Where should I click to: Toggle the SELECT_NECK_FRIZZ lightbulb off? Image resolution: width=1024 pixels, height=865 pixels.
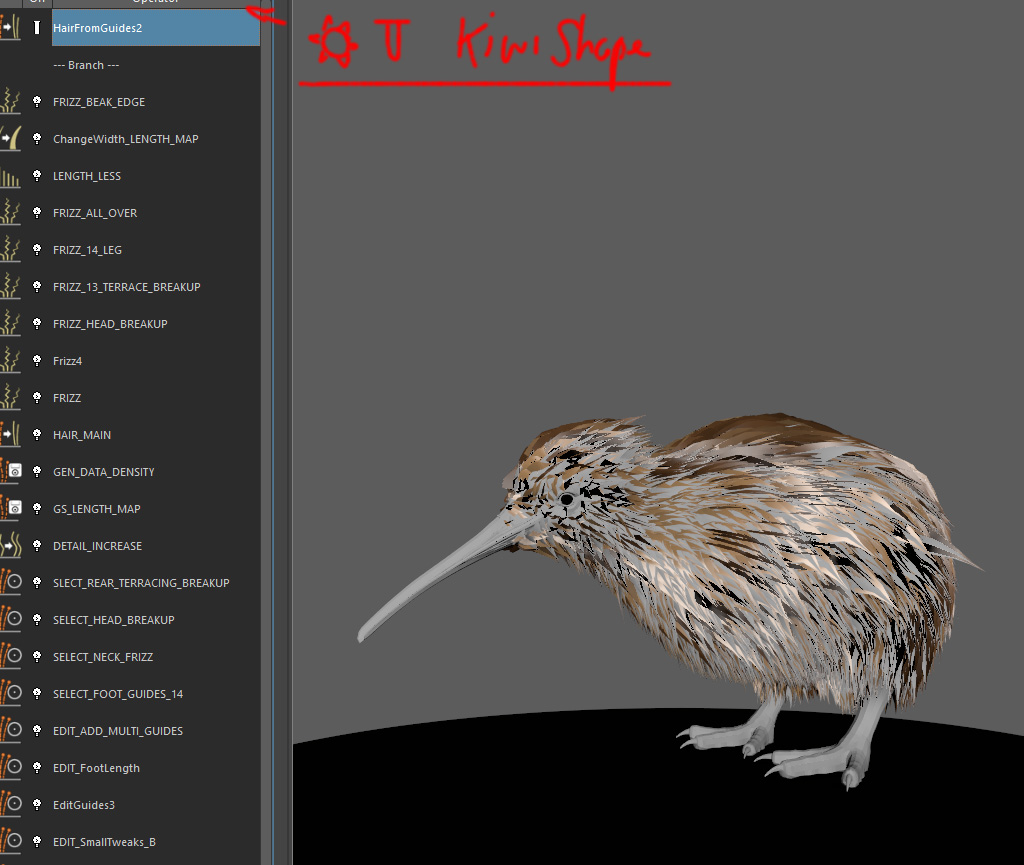tap(37, 657)
